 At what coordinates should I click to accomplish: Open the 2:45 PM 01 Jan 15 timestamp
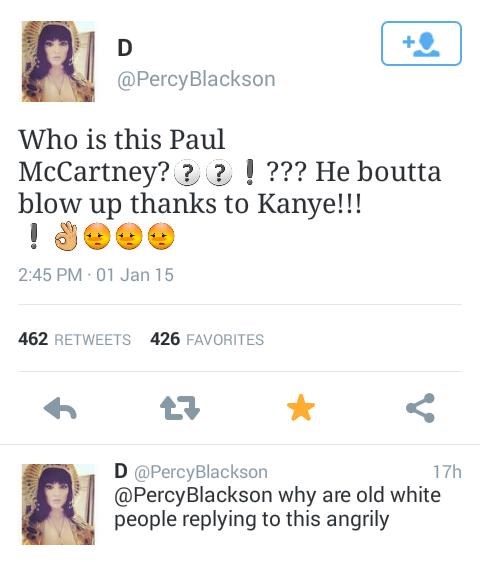96,275
